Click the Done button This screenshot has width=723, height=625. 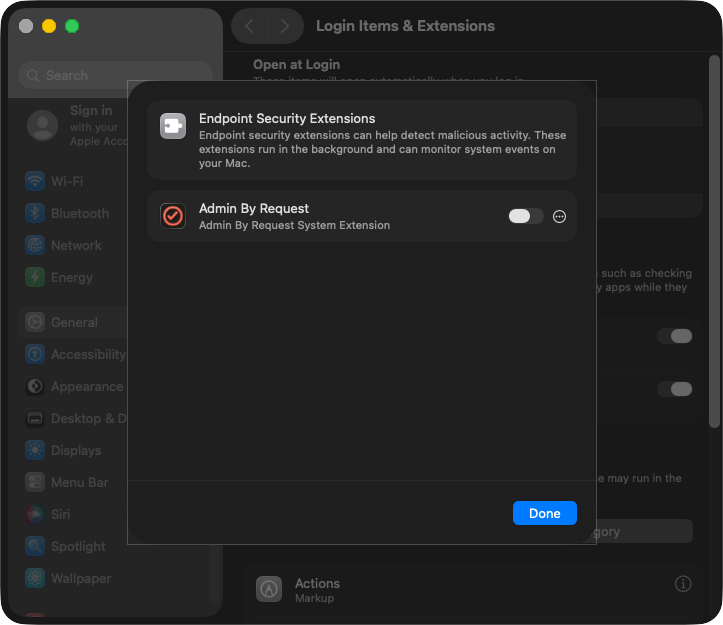pos(544,513)
